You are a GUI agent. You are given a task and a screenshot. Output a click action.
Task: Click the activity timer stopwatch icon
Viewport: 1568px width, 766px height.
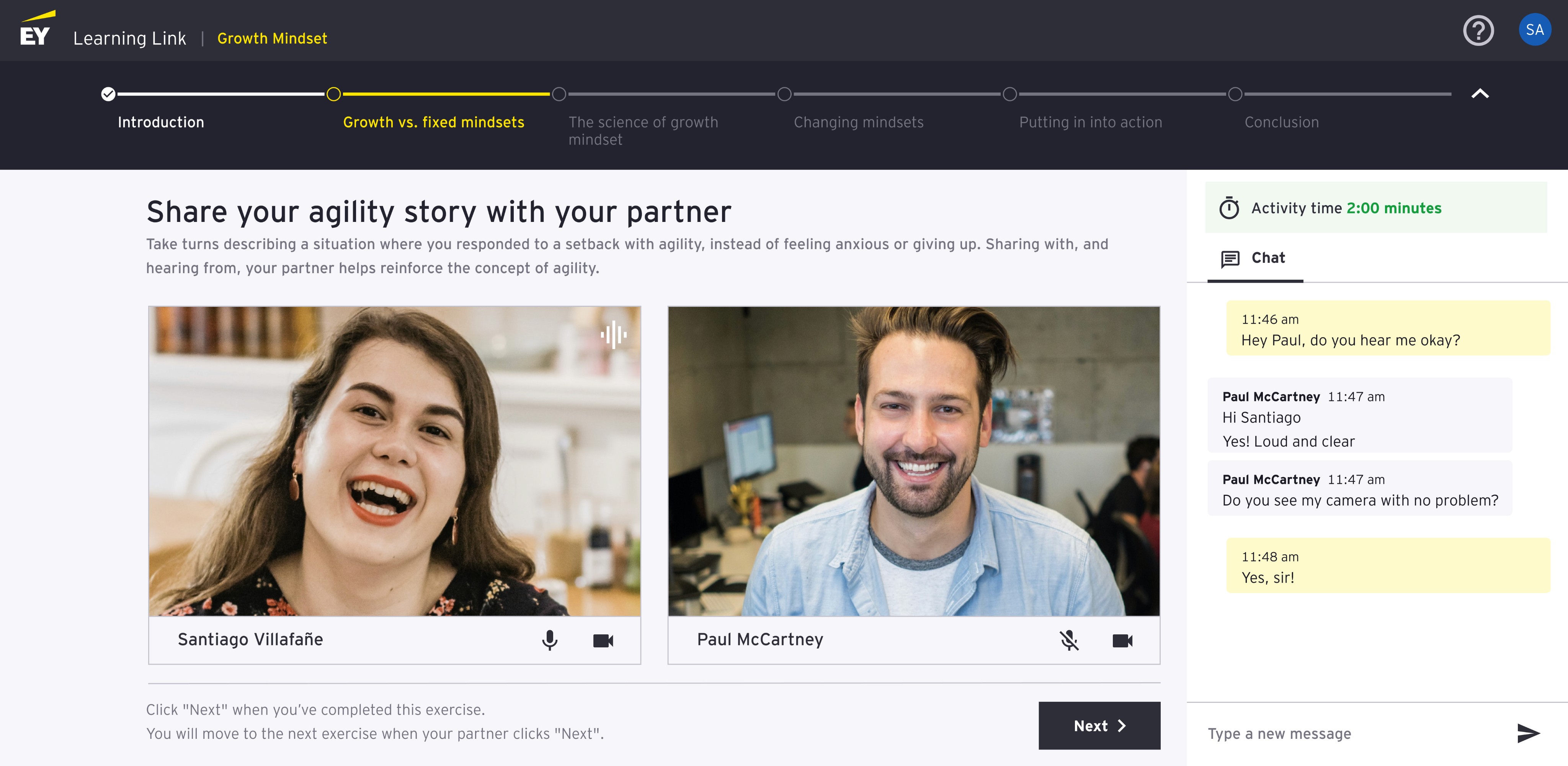(x=1229, y=208)
